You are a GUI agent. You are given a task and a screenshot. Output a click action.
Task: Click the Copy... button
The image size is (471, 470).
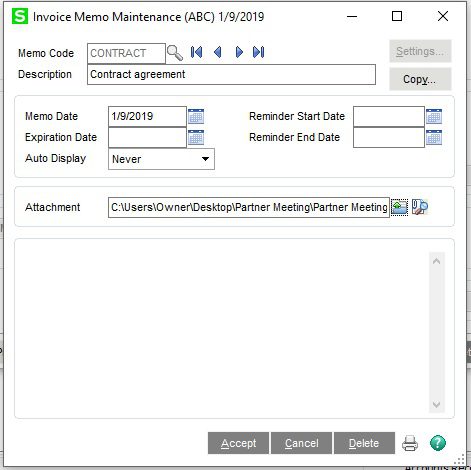coord(420,79)
